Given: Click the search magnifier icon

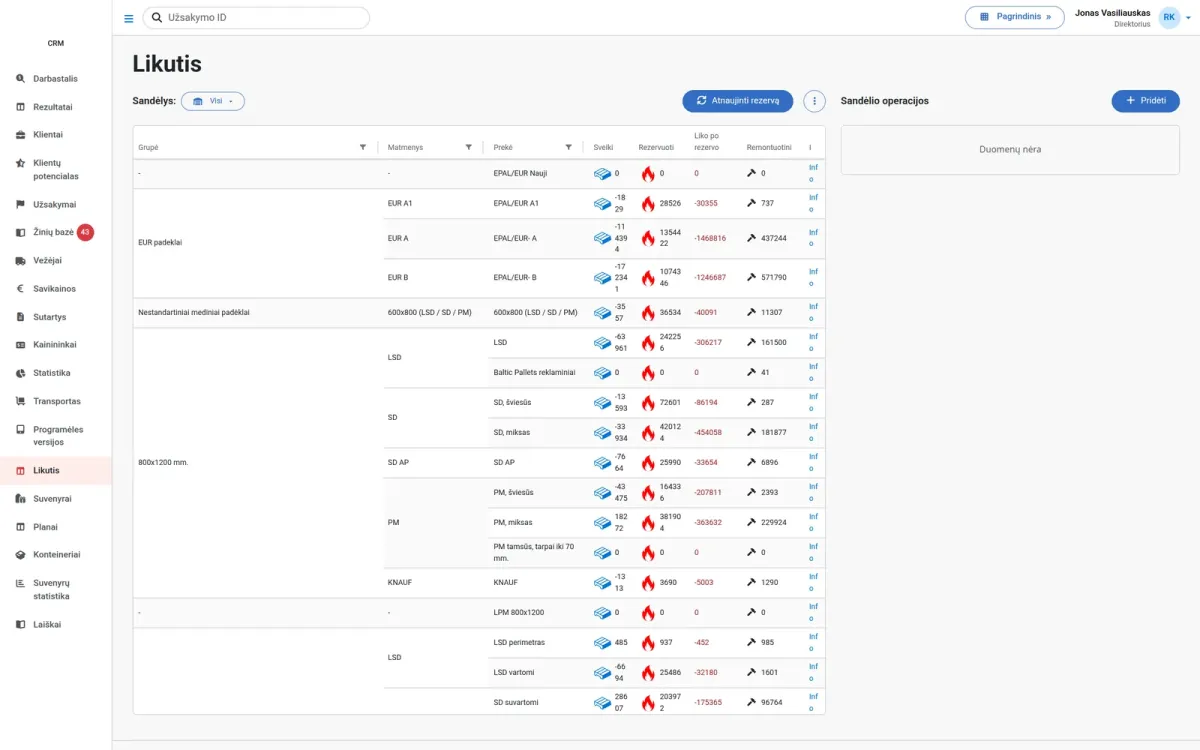Looking at the screenshot, I should click(x=157, y=18).
